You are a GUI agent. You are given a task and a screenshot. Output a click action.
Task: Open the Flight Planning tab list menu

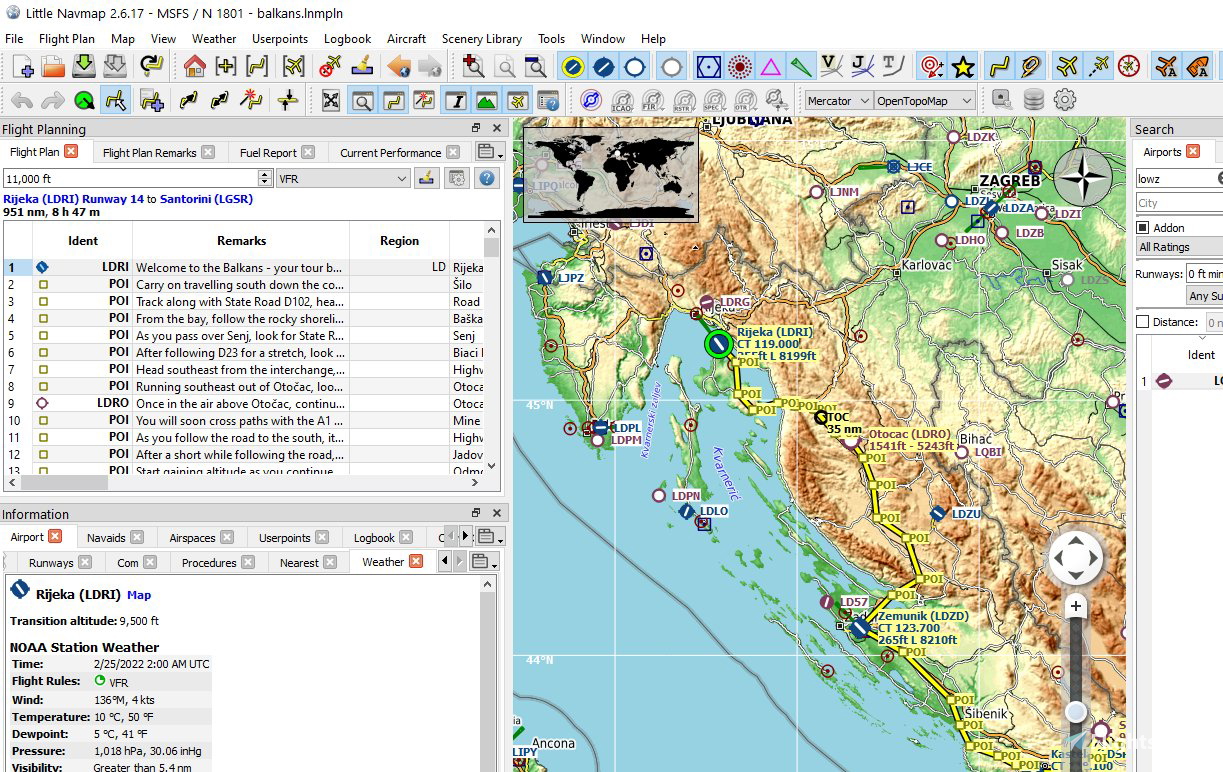coord(488,152)
